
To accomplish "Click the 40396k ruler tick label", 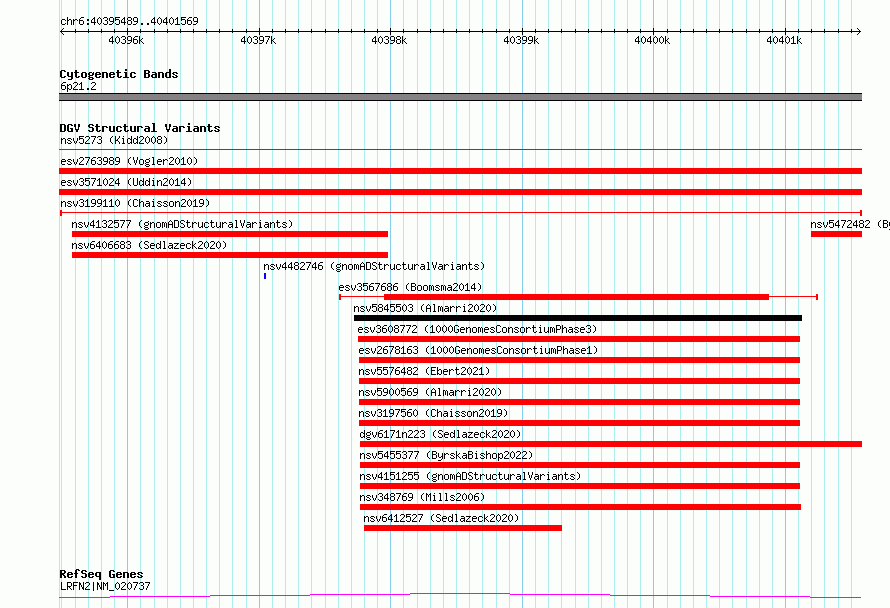I will [x=126, y=40].
